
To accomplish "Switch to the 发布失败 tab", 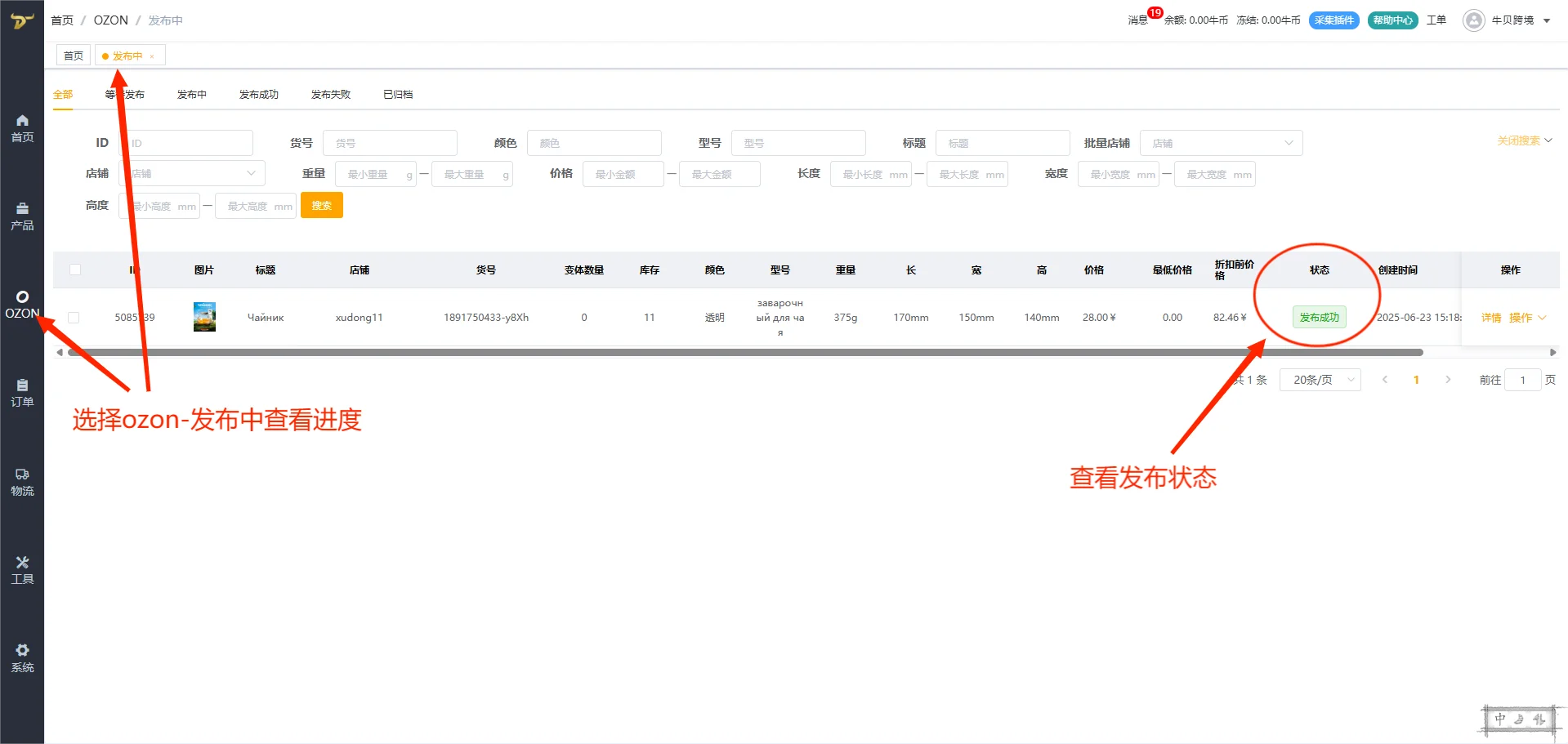I will click(329, 94).
